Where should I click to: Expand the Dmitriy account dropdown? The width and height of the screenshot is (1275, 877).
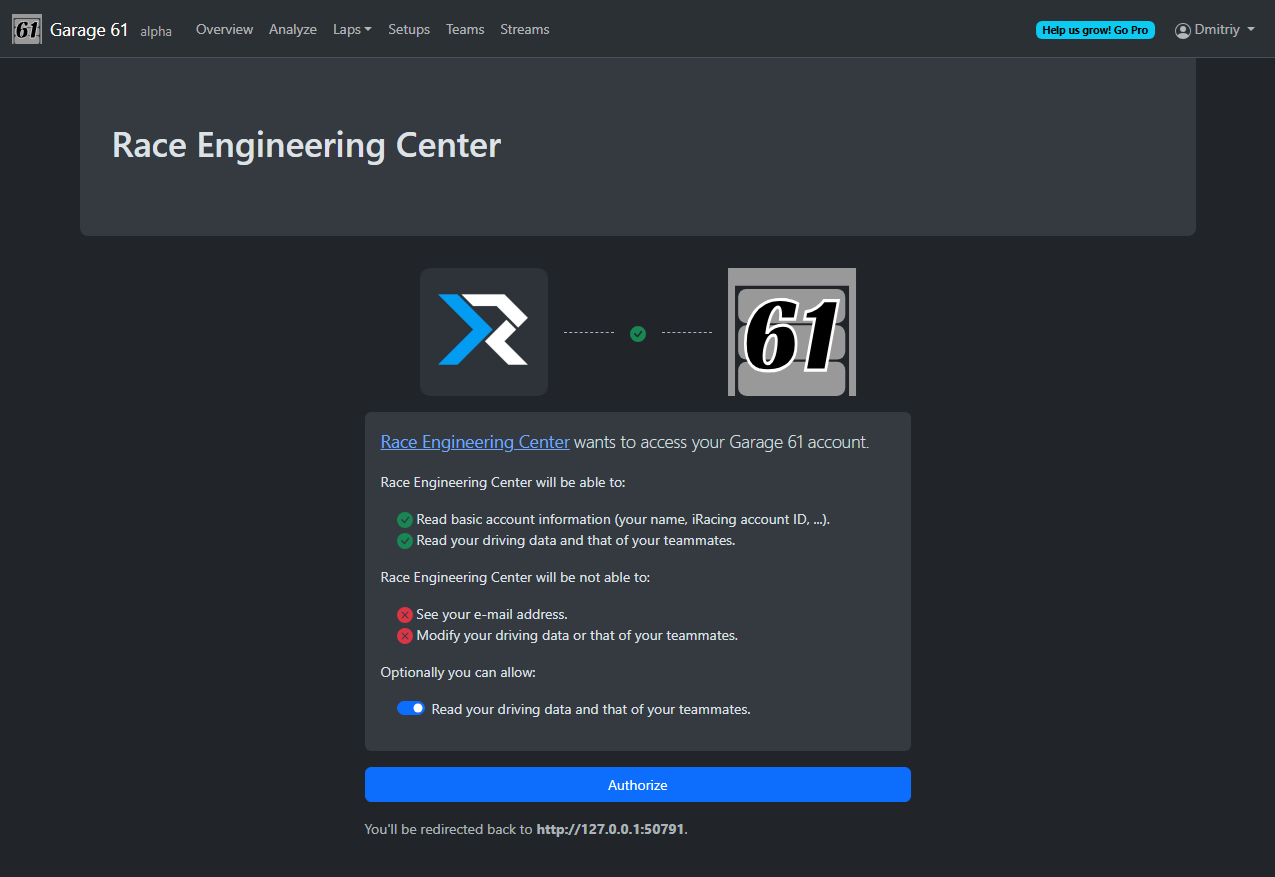pyautogui.click(x=1214, y=29)
